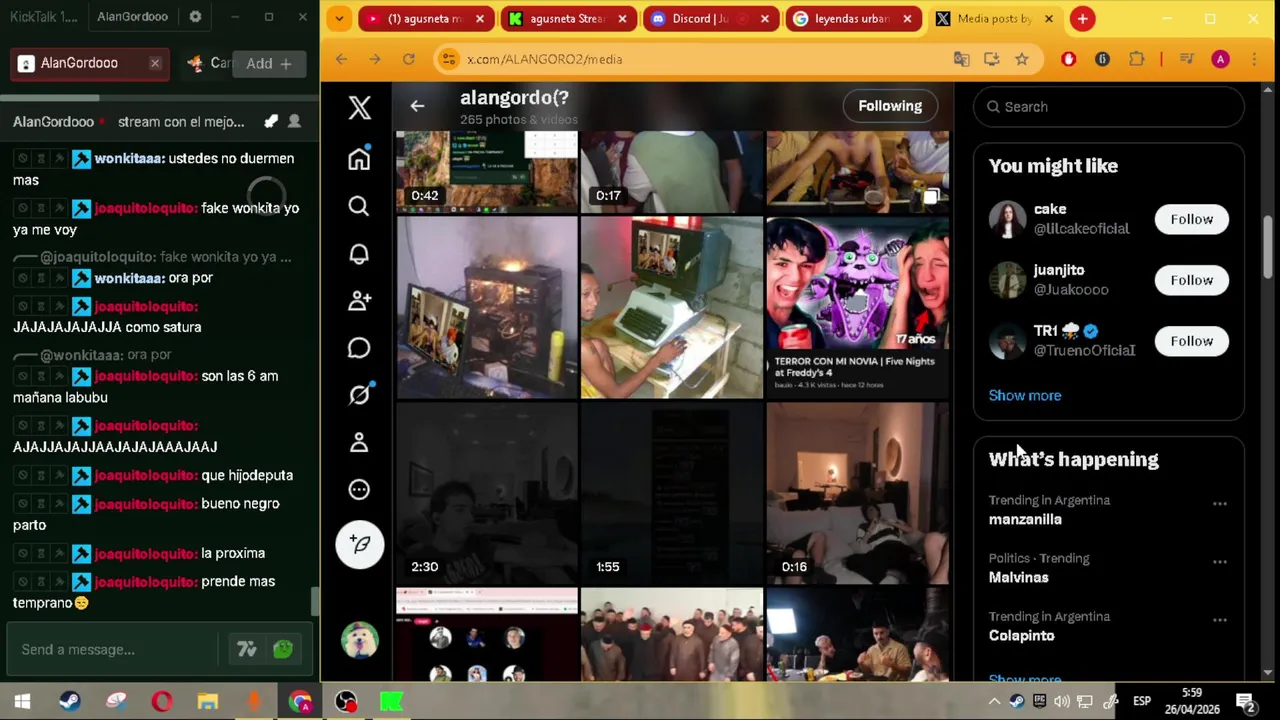Open the tab search dropdown arrow
Screen dimensions: 1280x720
tap(339, 19)
